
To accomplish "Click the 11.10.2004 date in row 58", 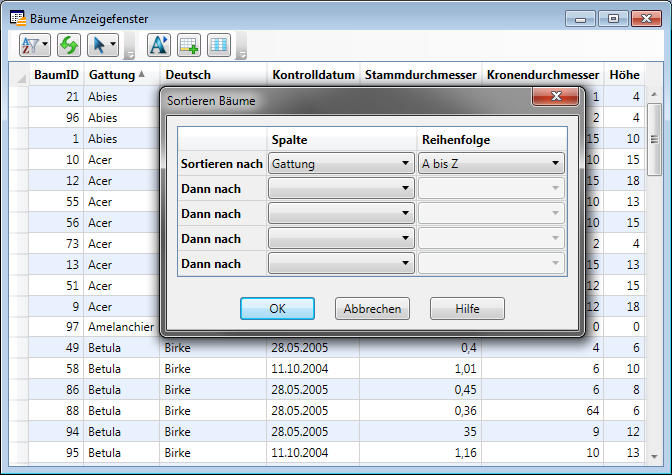I will coord(313,369).
